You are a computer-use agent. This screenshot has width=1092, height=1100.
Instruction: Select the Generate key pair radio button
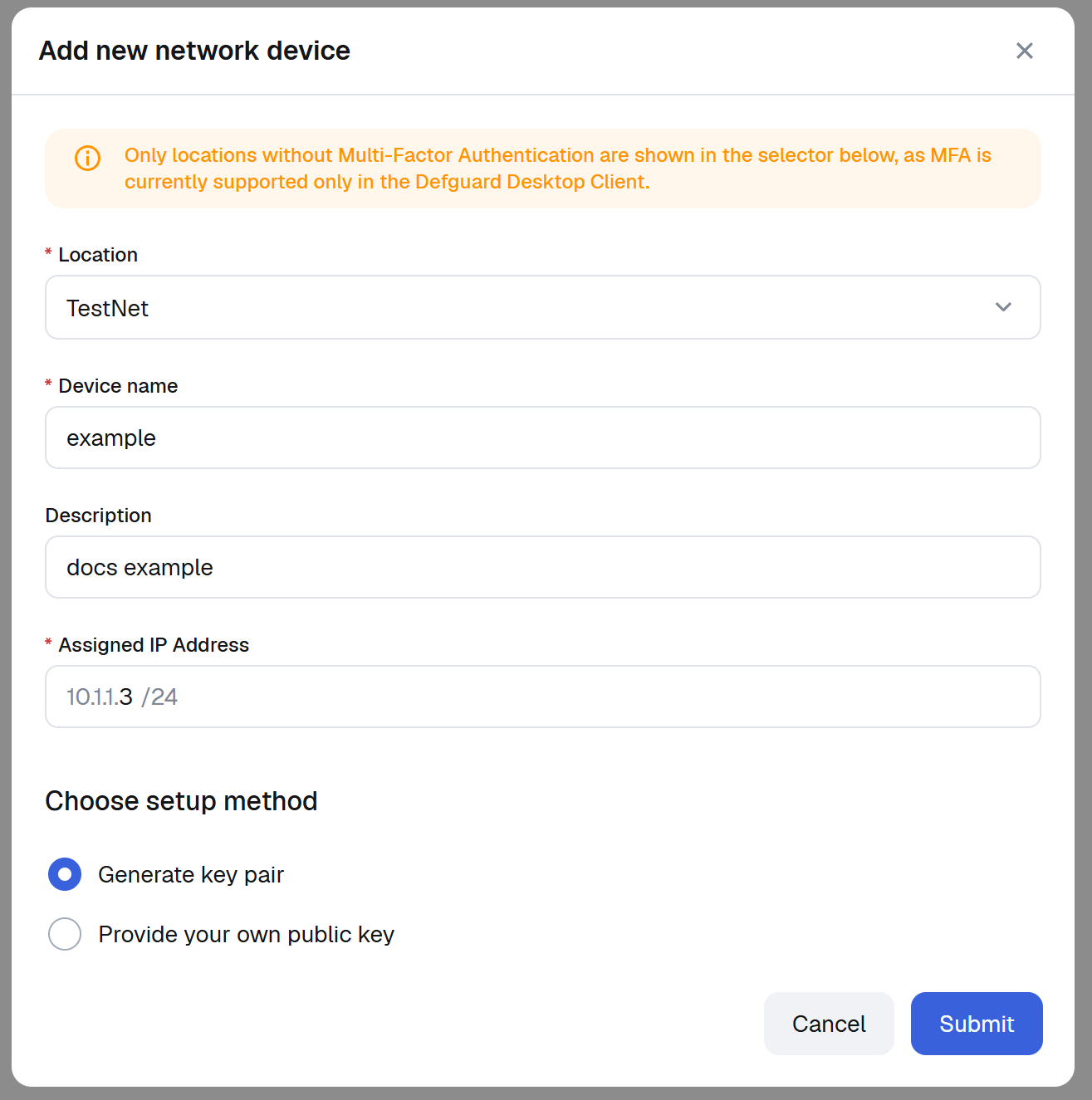pos(65,874)
